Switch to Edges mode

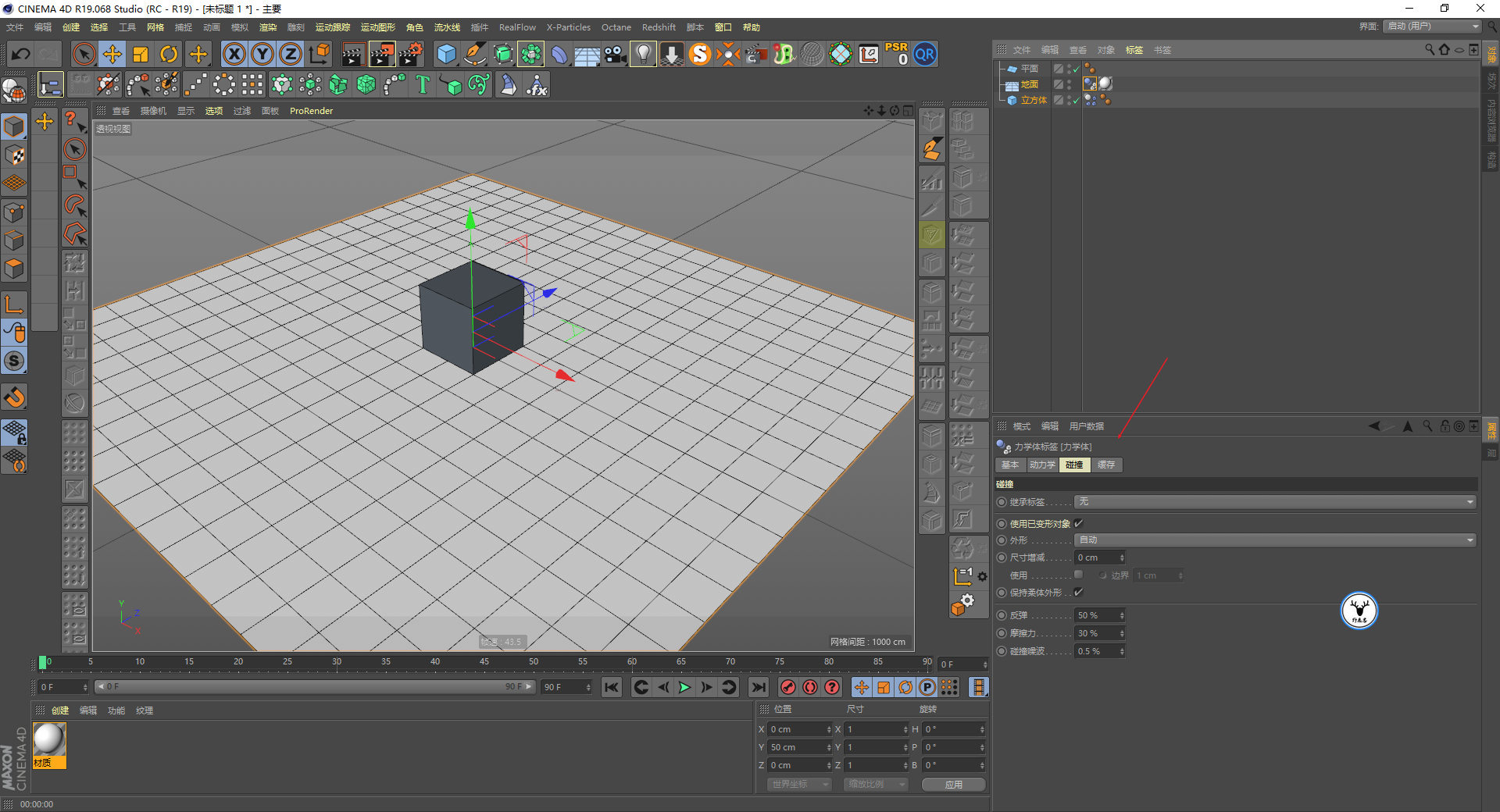[14, 240]
